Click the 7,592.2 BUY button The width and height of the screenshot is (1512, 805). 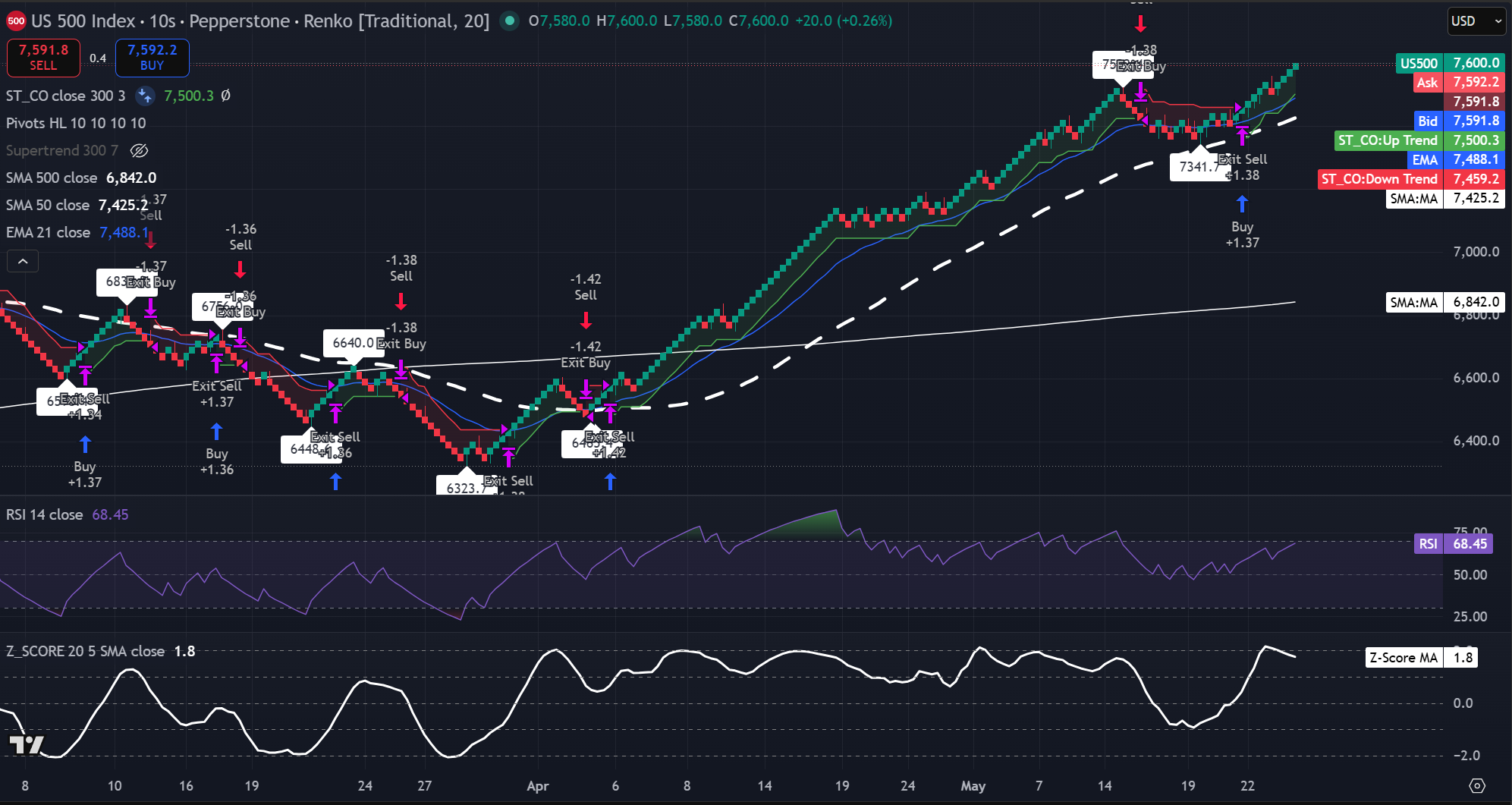(x=152, y=58)
